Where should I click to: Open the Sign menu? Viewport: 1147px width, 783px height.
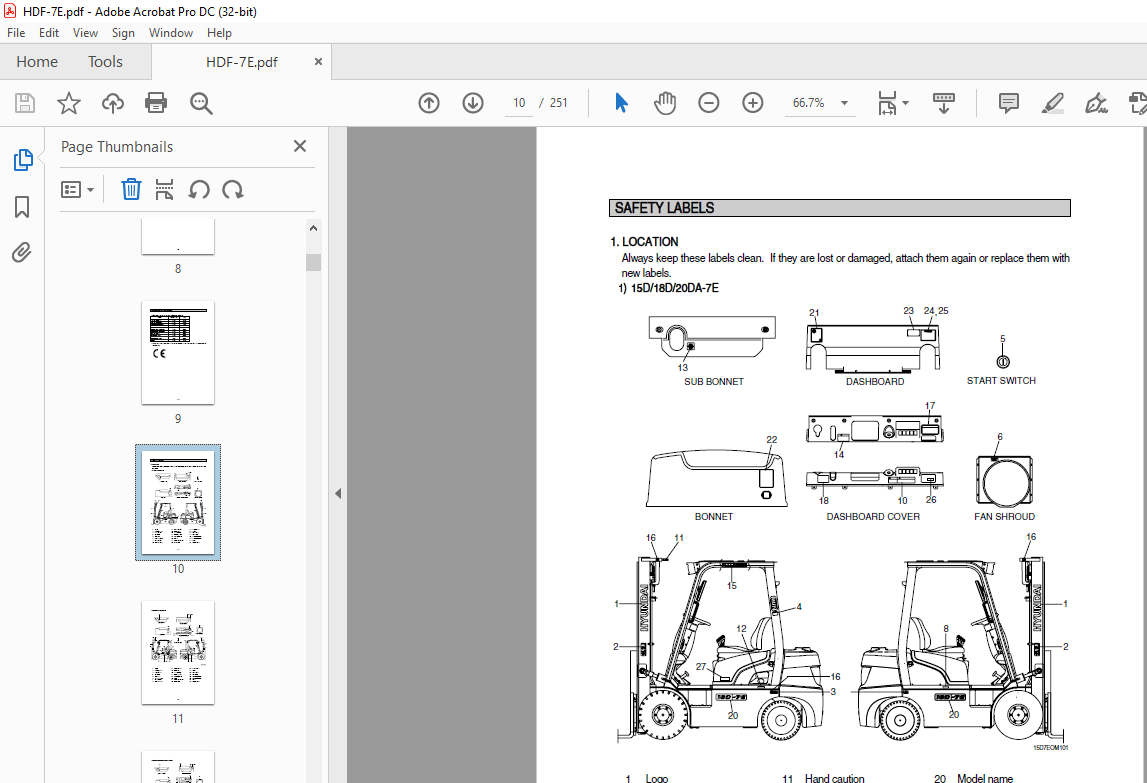pyautogui.click(x=124, y=33)
